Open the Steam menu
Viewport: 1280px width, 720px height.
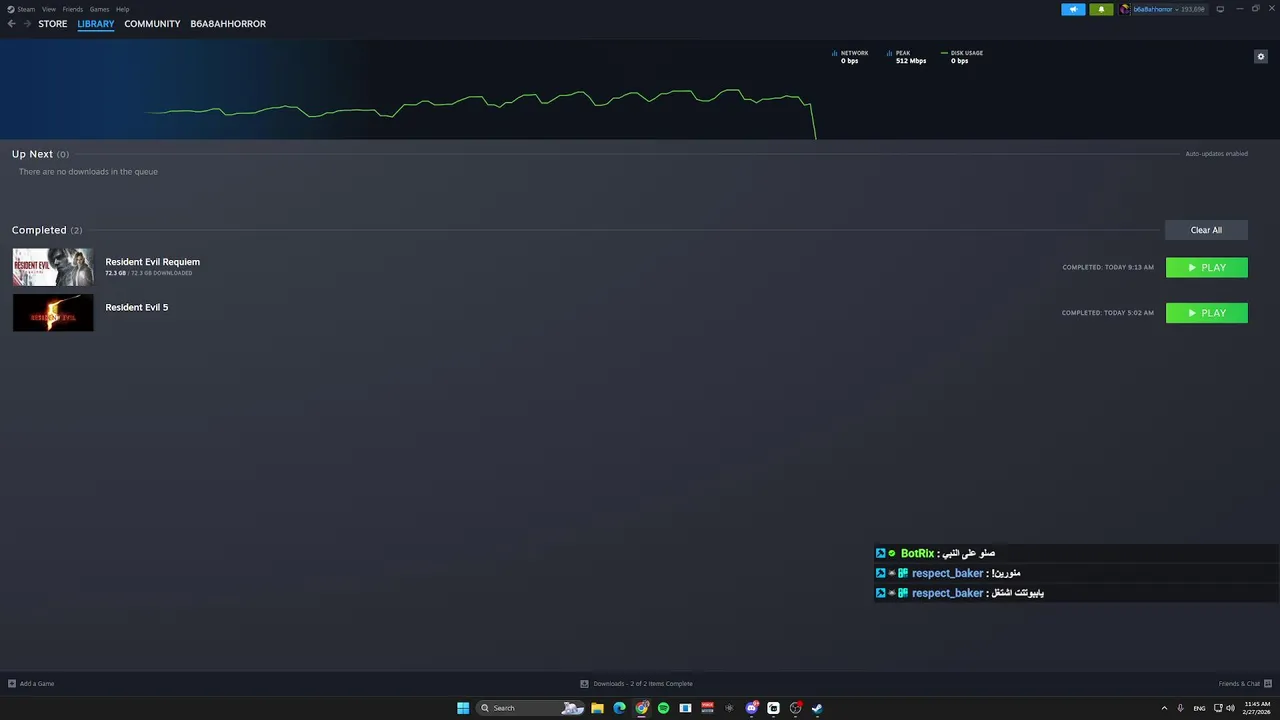point(22,9)
